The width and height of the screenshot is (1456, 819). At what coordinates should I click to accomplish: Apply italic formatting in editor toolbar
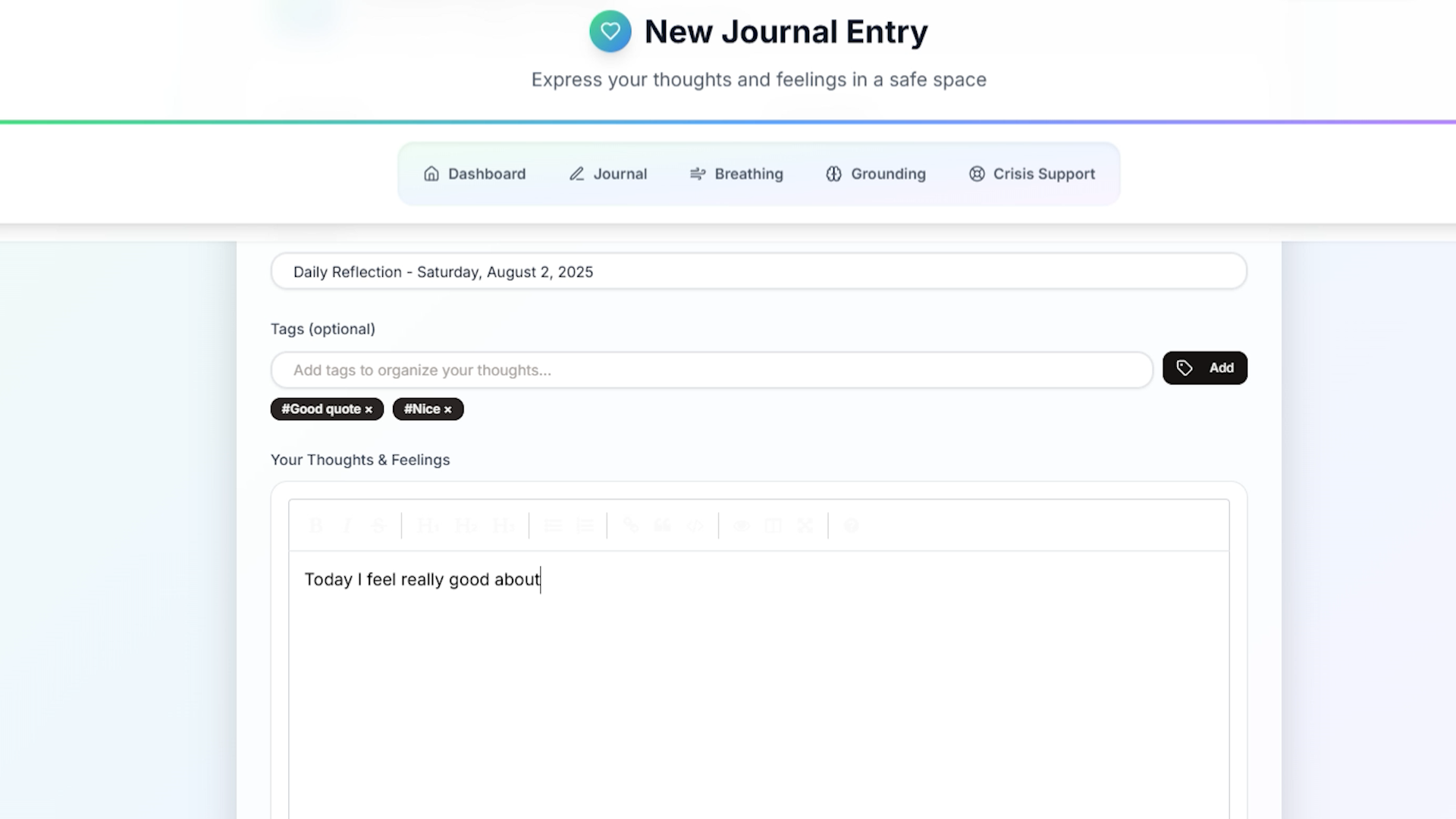click(347, 526)
